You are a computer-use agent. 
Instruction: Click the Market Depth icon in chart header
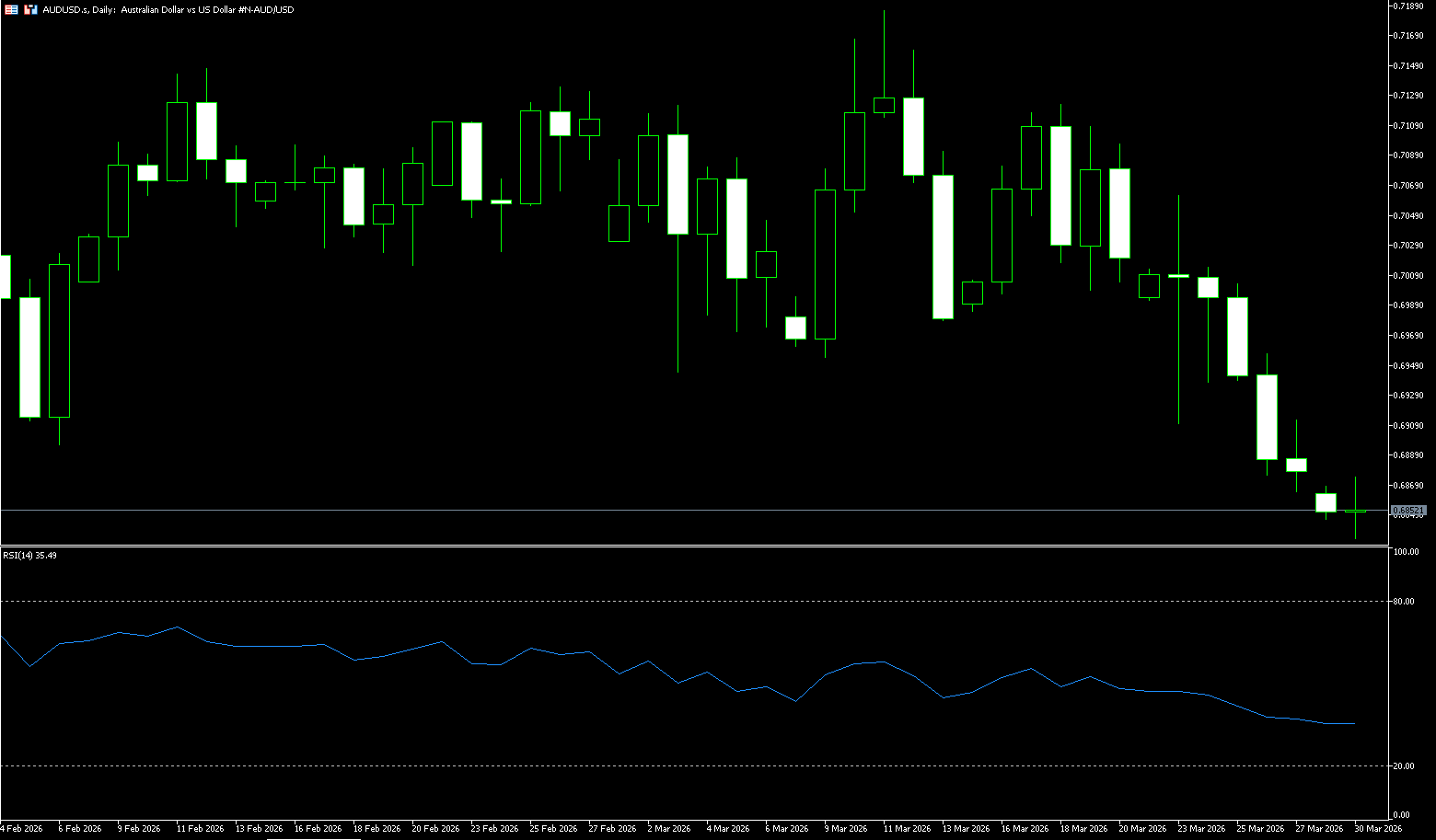pos(11,9)
